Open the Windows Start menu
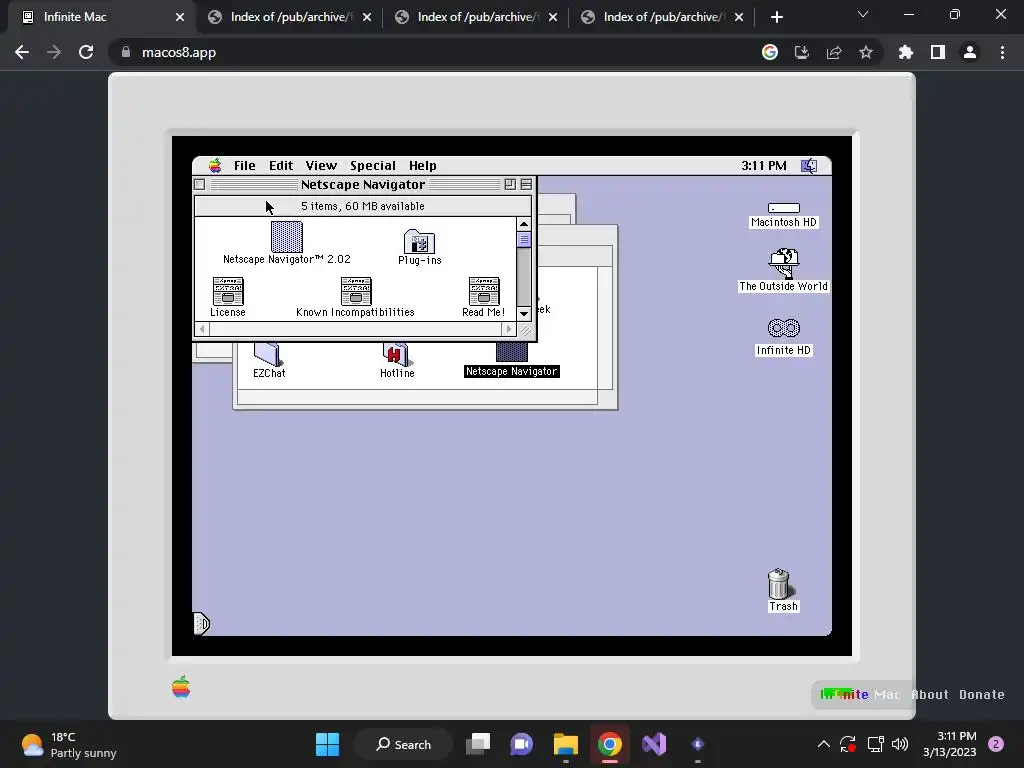The height and width of the screenshot is (768, 1024). coord(327,744)
